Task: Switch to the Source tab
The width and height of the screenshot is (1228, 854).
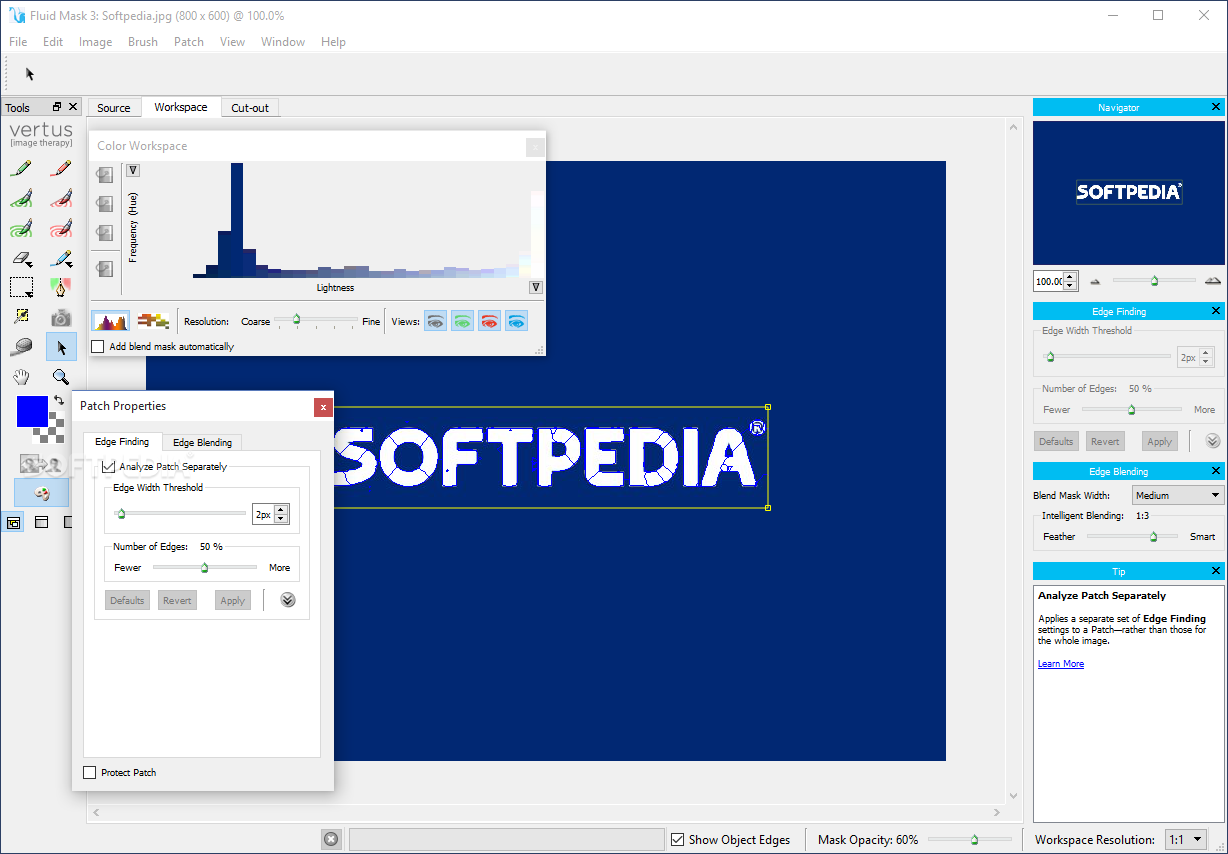Action: [x=114, y=108]
